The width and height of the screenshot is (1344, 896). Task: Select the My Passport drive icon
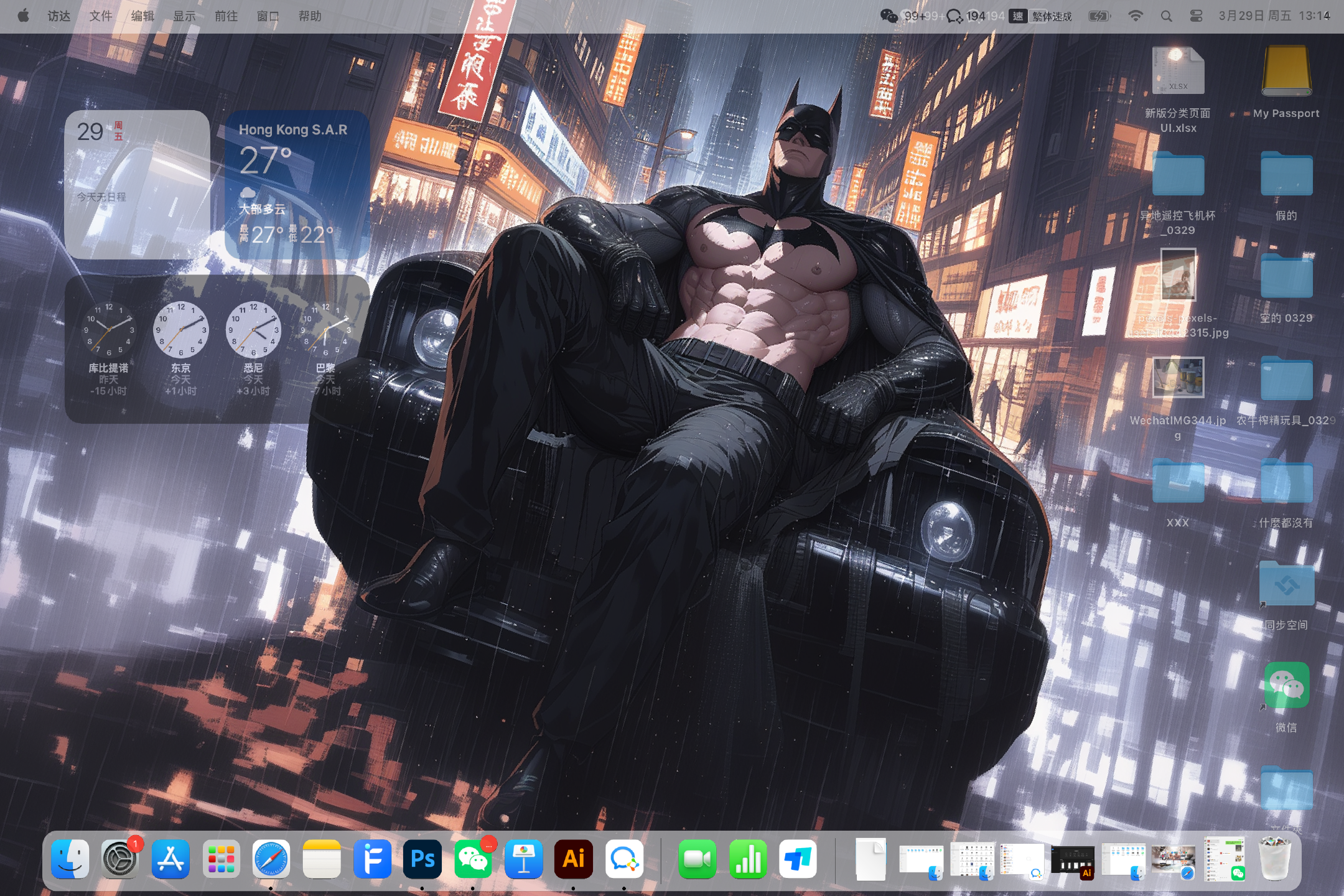point(1286,72)
